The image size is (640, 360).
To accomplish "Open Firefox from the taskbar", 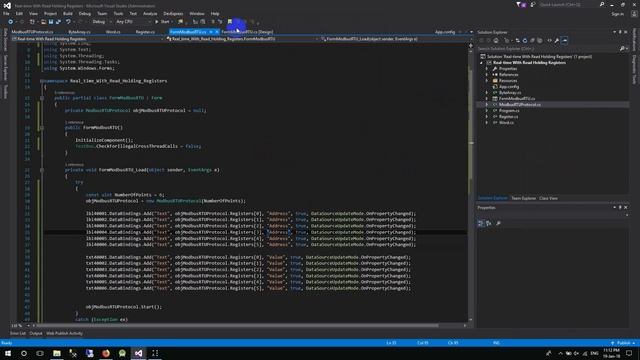I will pyautogui.click(x=106, y=353).
